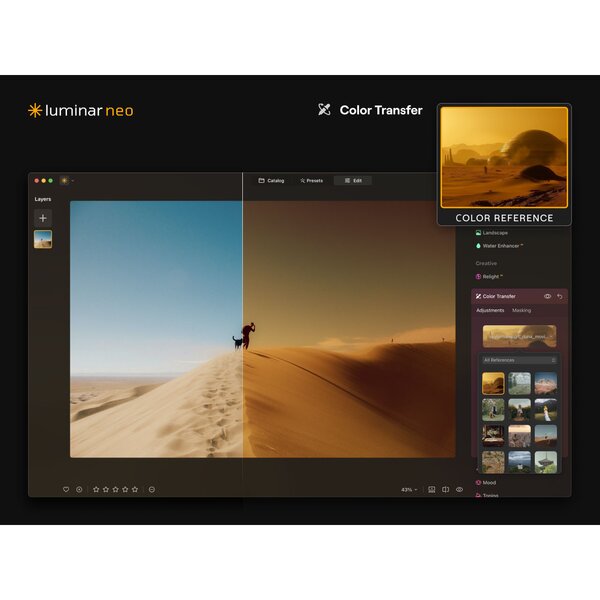Open the Water Enhancer tool

click(x=499, y=246)
